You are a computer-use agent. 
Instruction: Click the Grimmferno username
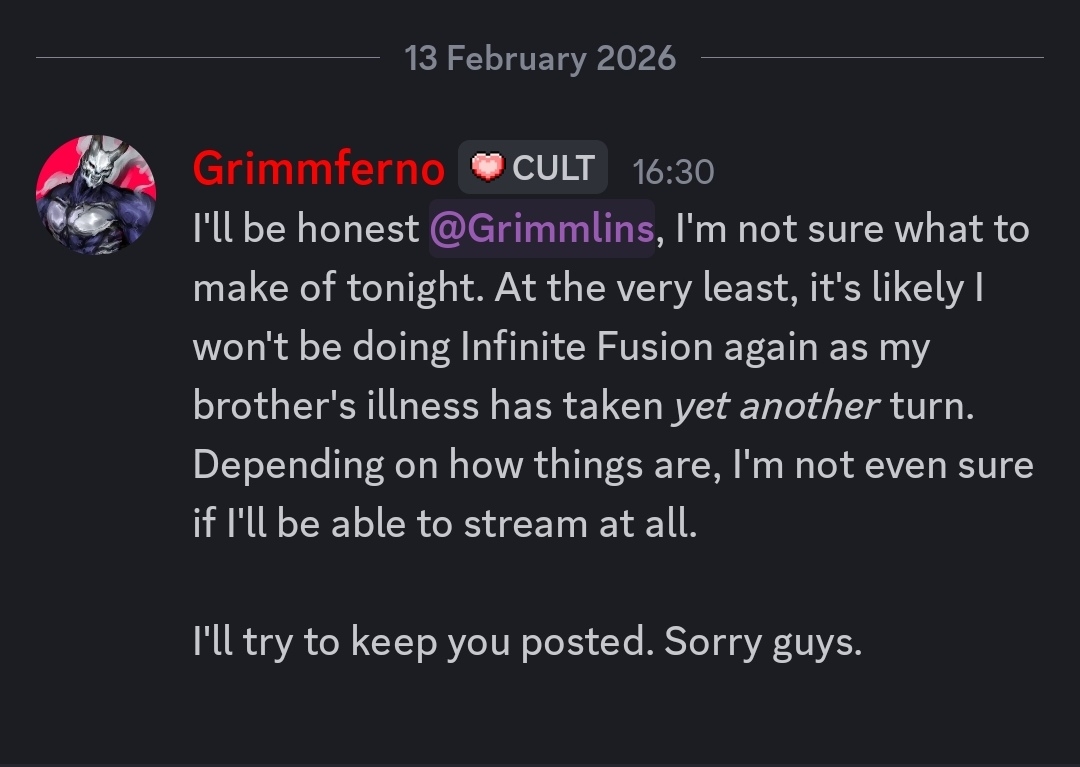tap(318, 169)
